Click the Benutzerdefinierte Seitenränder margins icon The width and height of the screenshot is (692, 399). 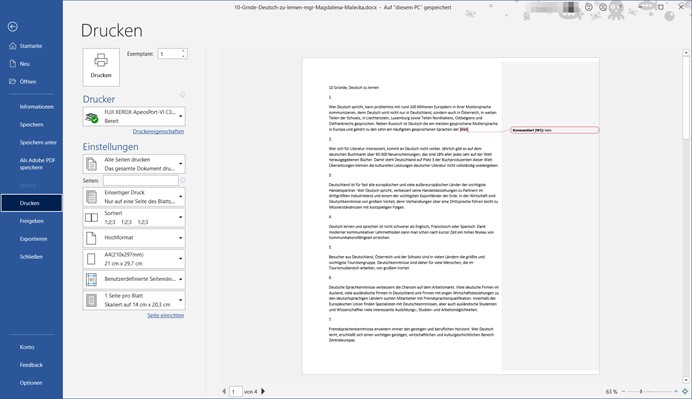(91, 279)
